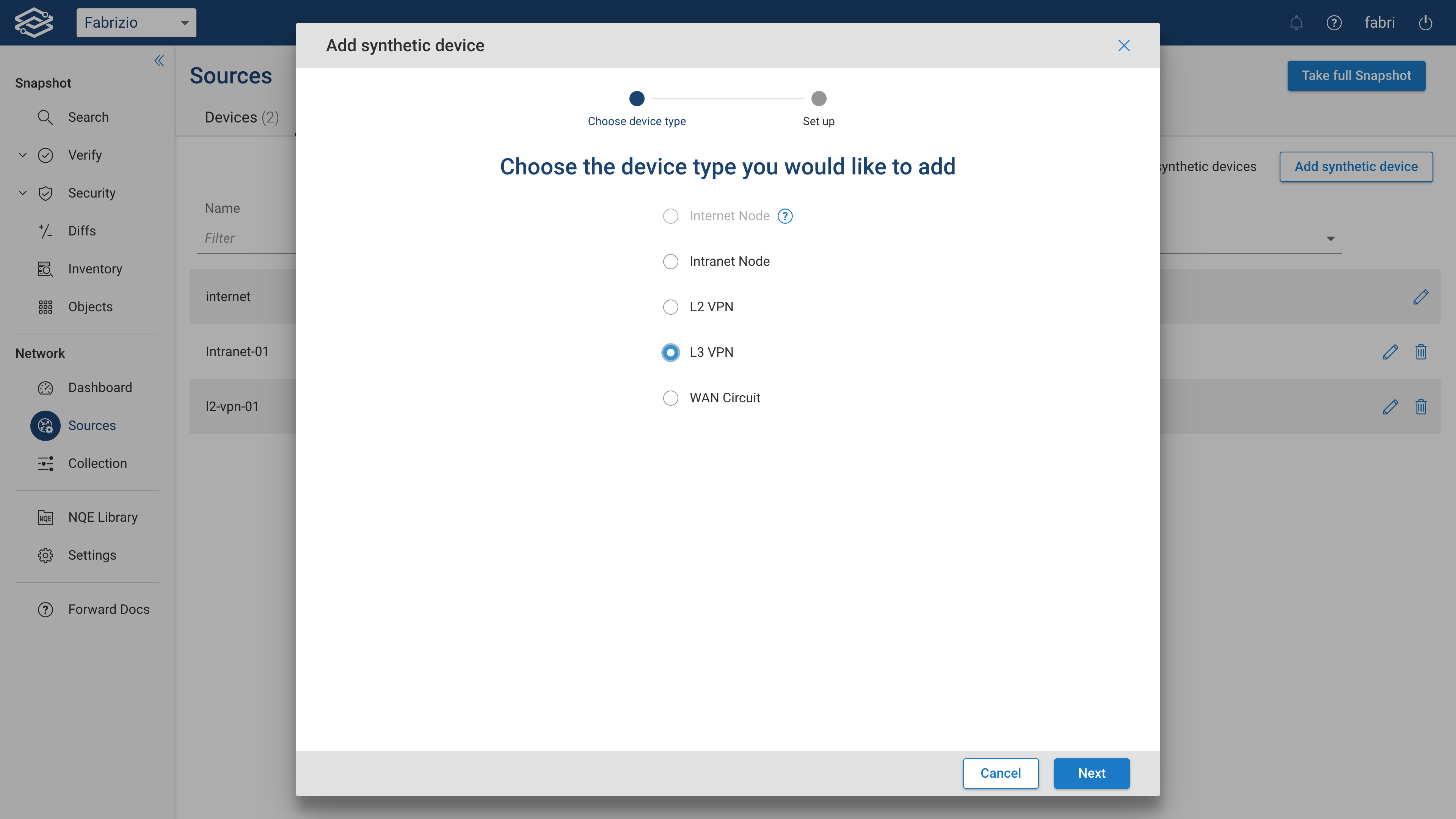Expand the Security section chevron

23,193
